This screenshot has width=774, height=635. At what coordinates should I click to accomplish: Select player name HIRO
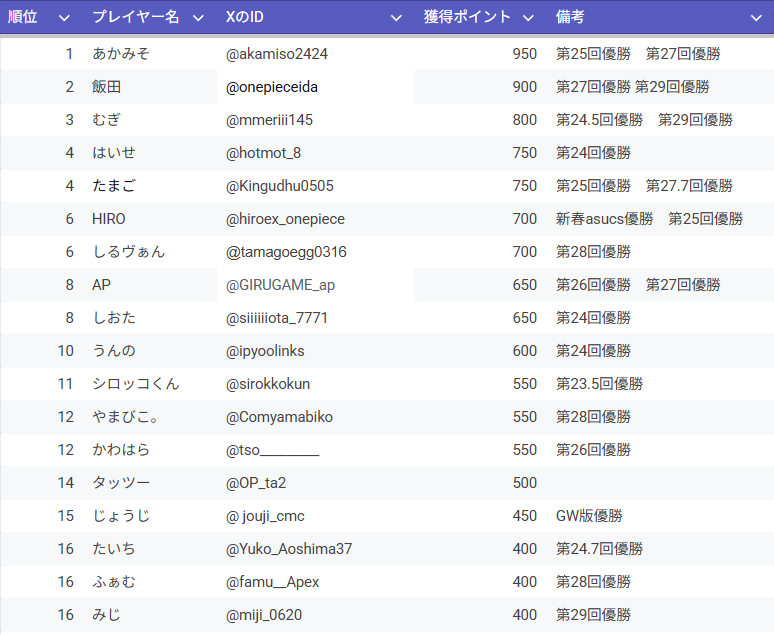point(109,219)
